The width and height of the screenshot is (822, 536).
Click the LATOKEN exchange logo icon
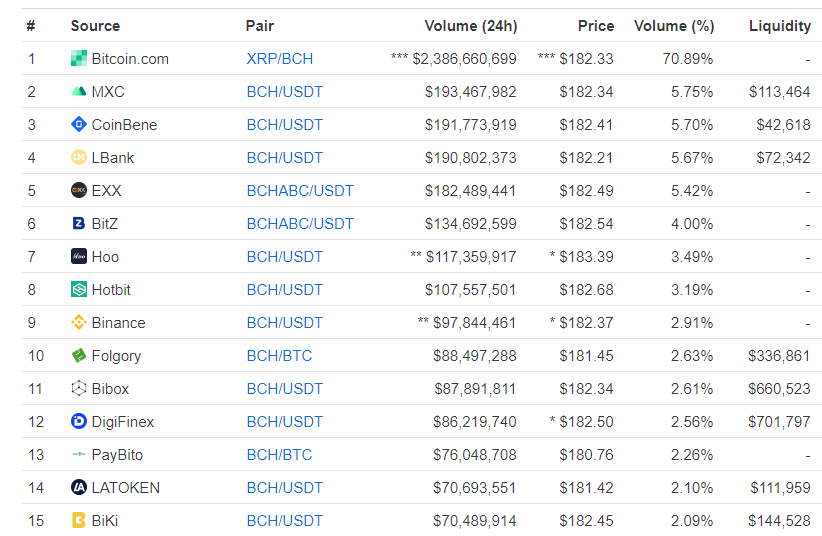(x=79, y=488)
